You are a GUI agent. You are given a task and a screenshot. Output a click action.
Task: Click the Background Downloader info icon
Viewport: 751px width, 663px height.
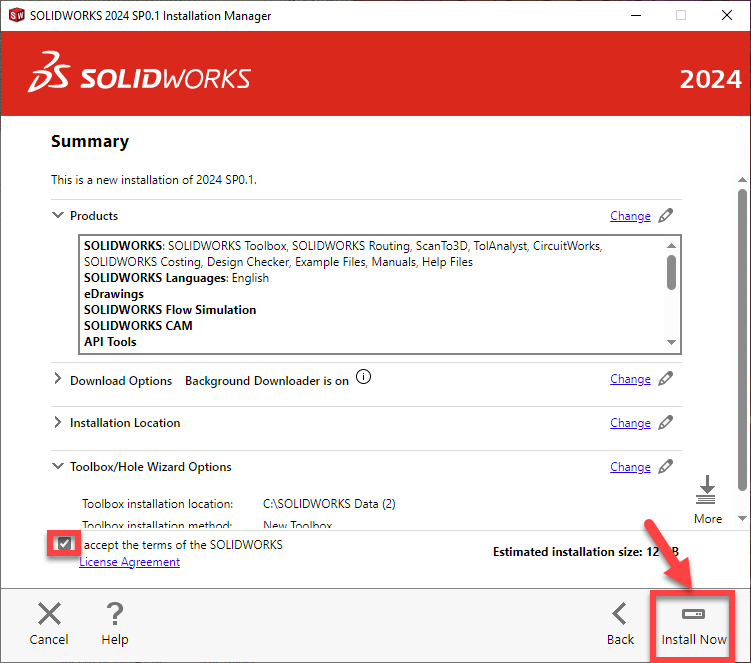pyautogui.click(x=364, y=378)
